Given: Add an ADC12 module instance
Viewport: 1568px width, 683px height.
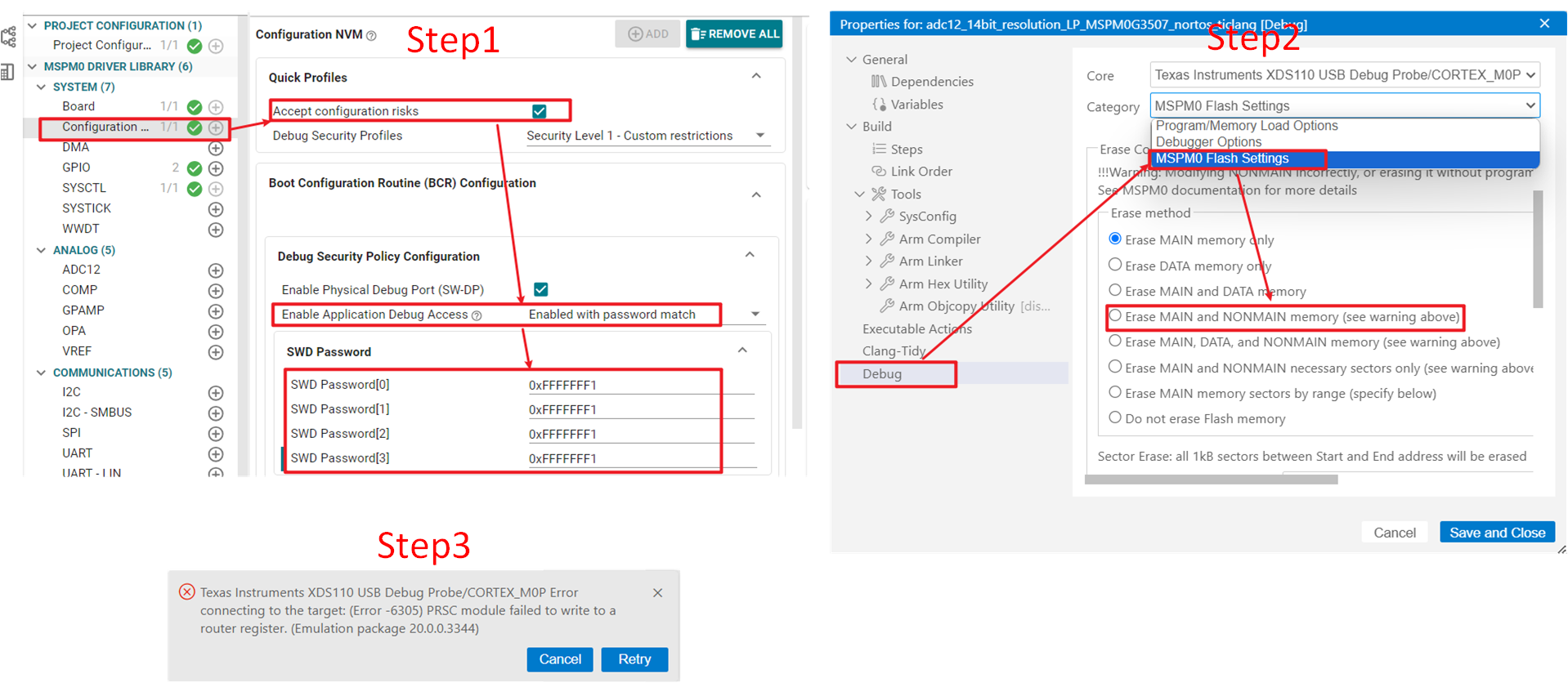Looking at the screenshot, I should [x=216, y=270].
